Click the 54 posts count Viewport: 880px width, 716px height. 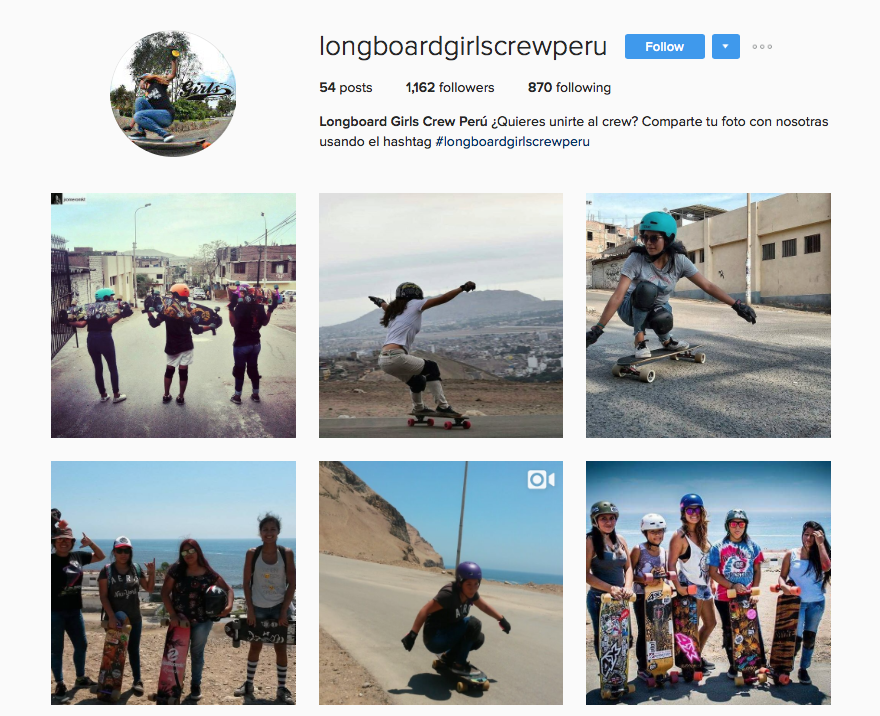(x=346, y=88)
